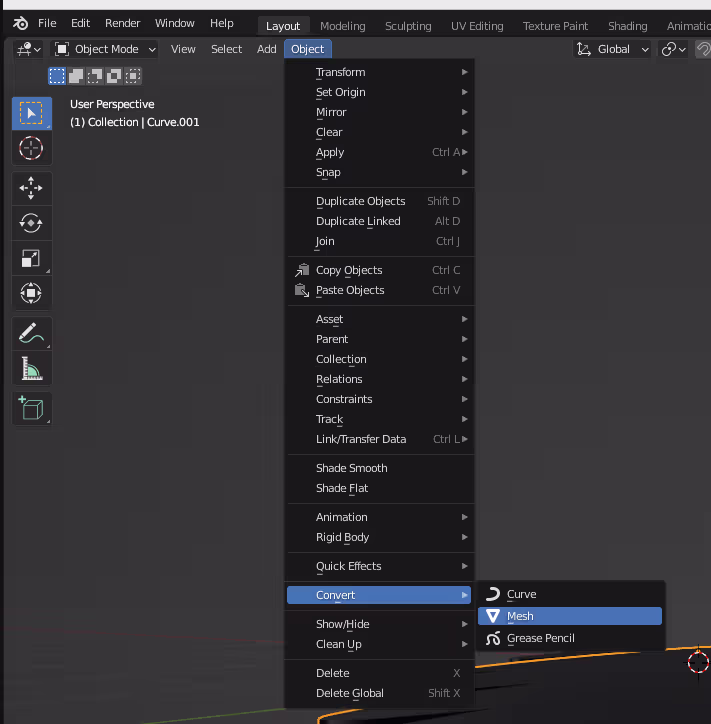Select the Transform tool
This screenshot has width=711, height=724.
click(x=31, y=293)
